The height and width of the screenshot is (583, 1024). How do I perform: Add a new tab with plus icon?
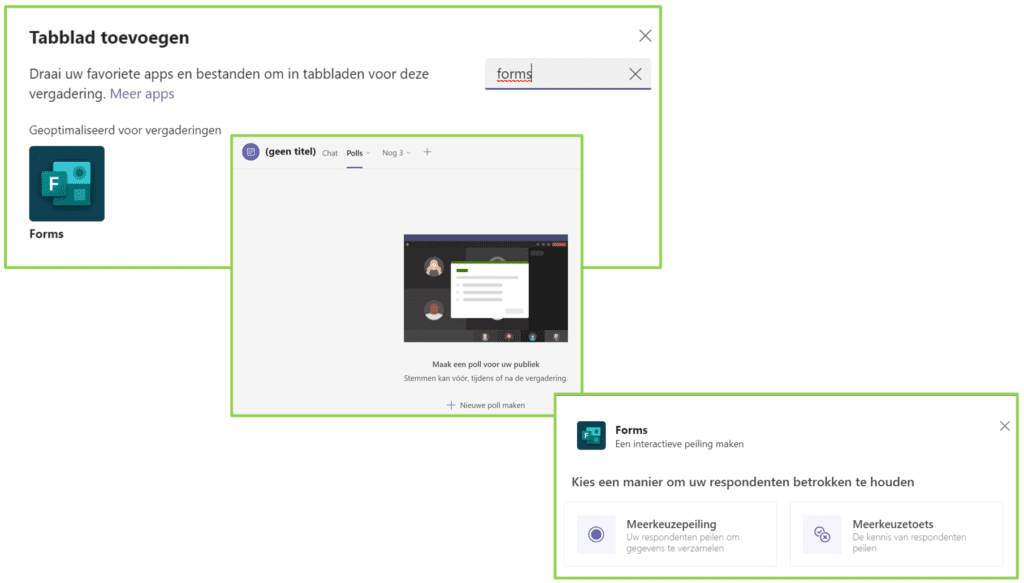pyautogui.click(x=427, y=152)
